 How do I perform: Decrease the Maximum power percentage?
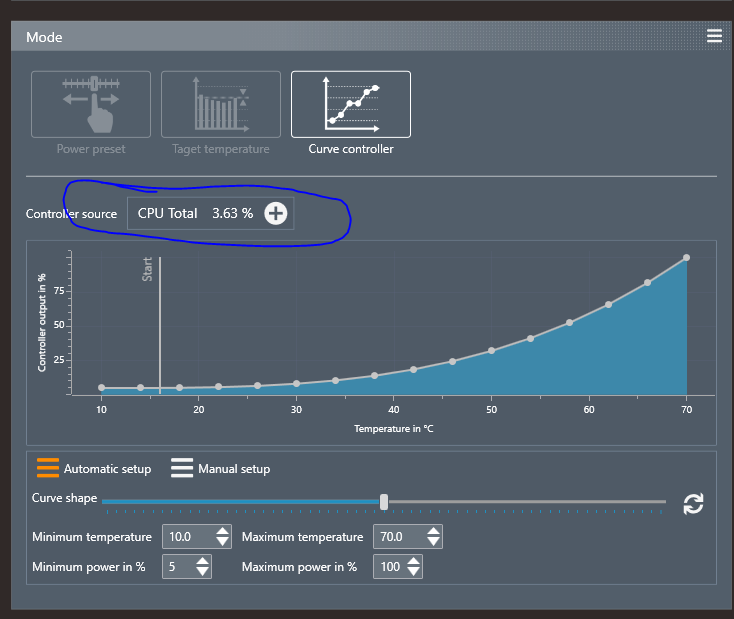pyautogui.click(x=412, y=572)
